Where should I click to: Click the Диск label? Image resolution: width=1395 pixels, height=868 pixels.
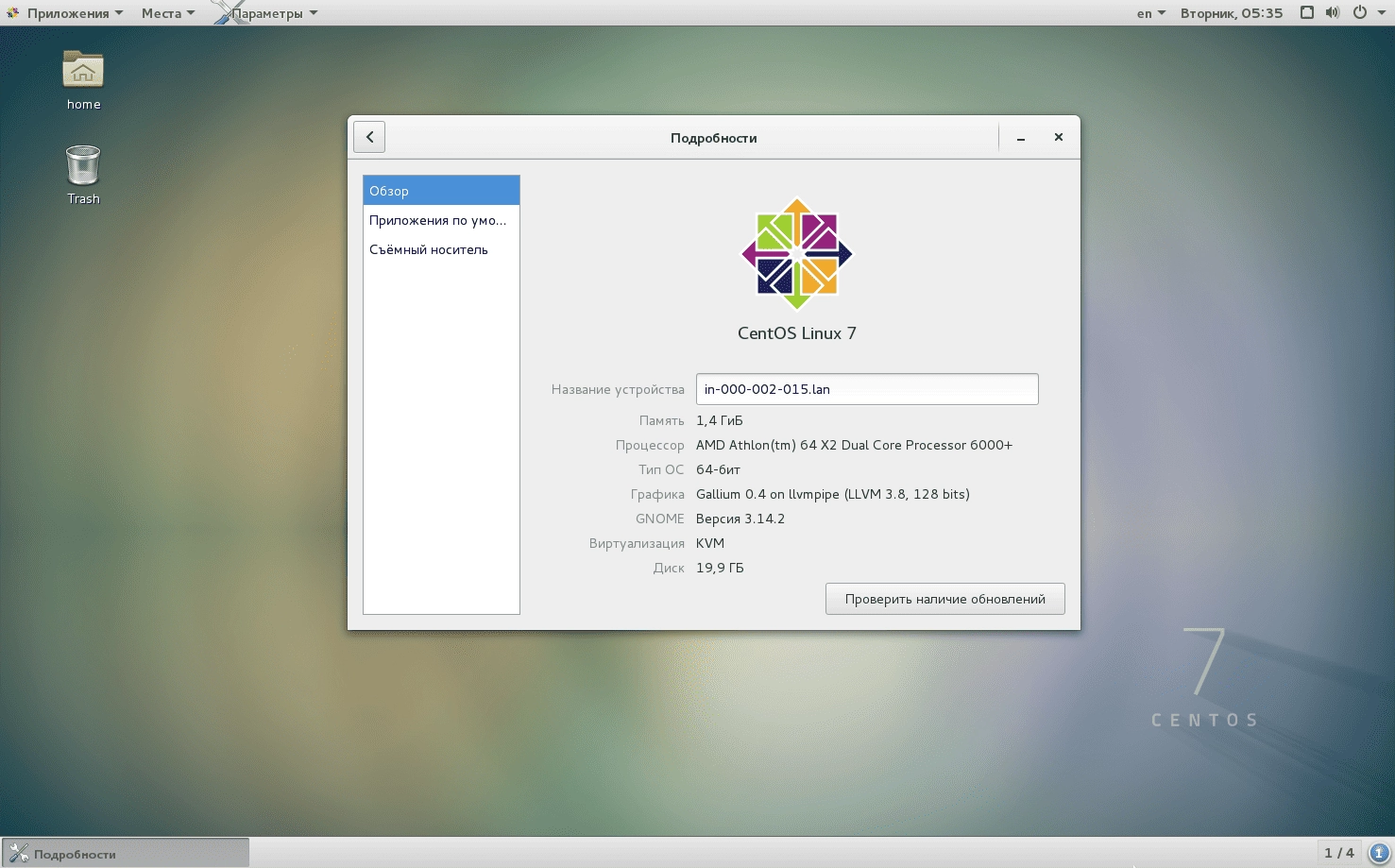669,568
